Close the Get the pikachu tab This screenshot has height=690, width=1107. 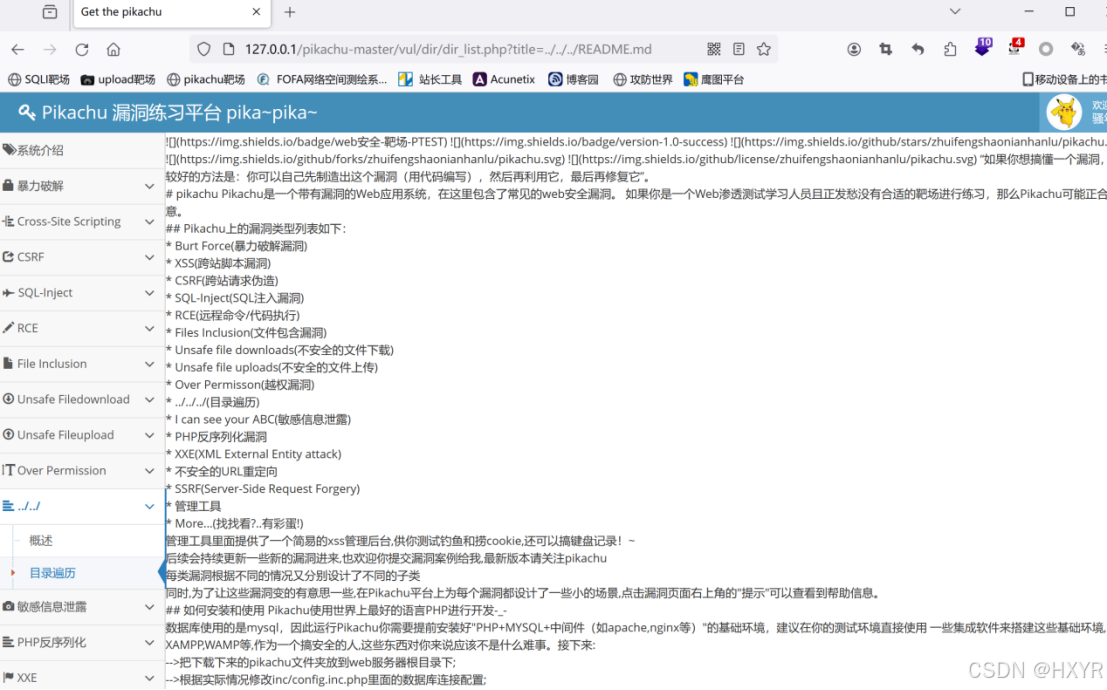click(x=256, y=12)
